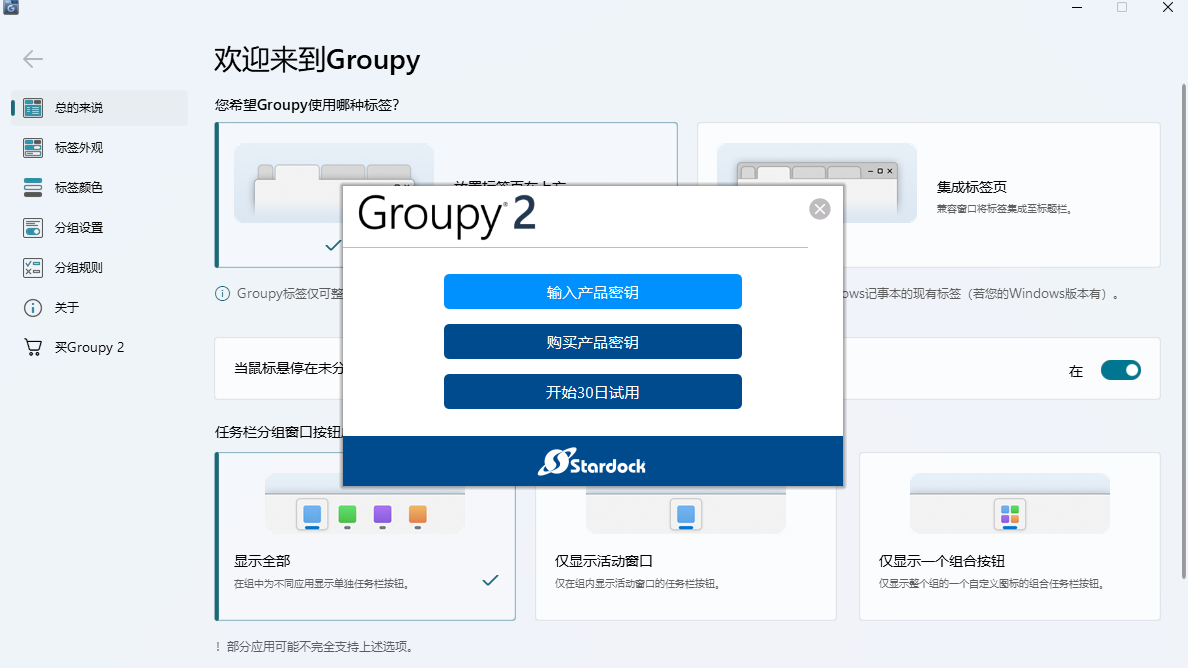Start the 30-day trial
The height and width of the screenshot is (668, 1188).
pos(592,391)
